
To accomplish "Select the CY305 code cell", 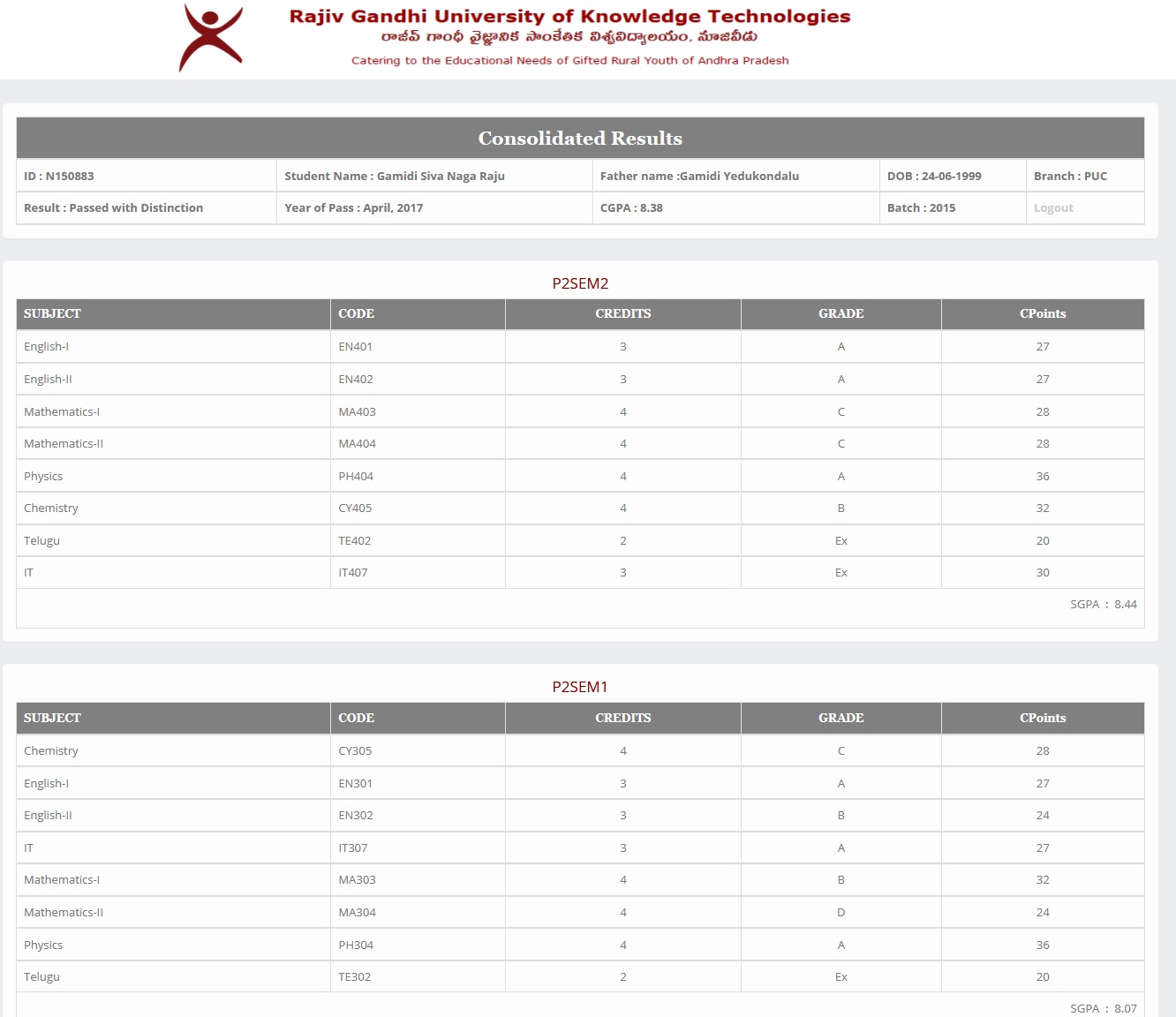I will (418, 751).
